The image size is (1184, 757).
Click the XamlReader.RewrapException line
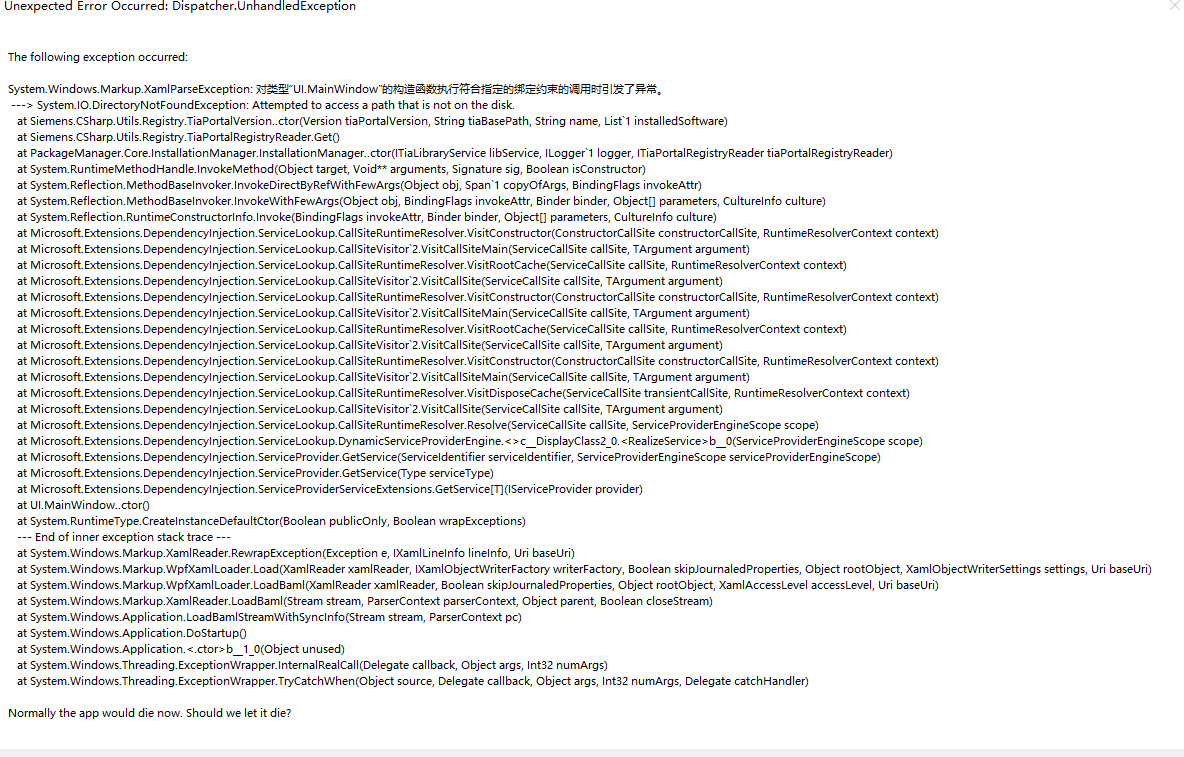click(296, 553)
